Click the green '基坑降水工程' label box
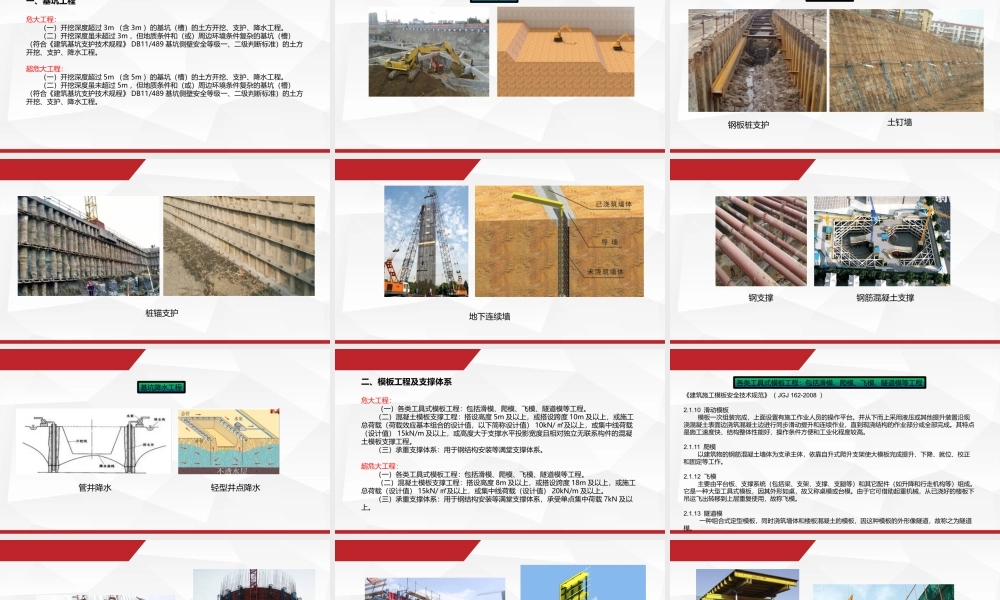 click(161, 387)
